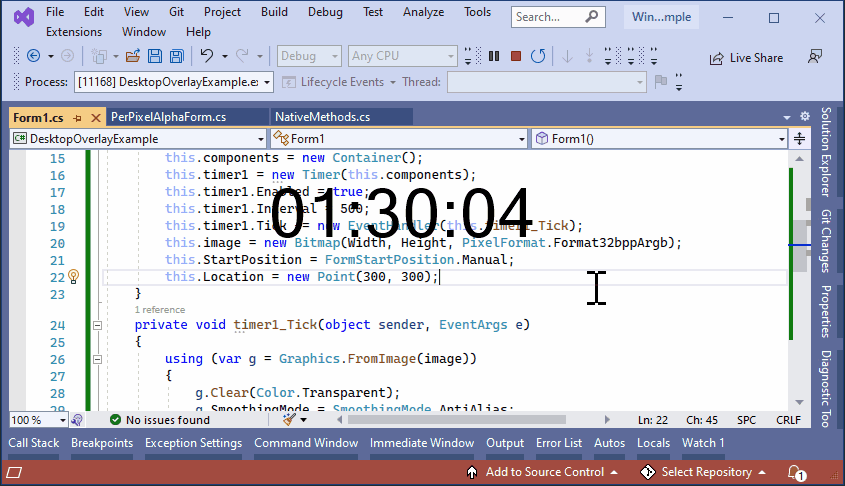Click the vertical scrollbar up arrow

point(799,159)
